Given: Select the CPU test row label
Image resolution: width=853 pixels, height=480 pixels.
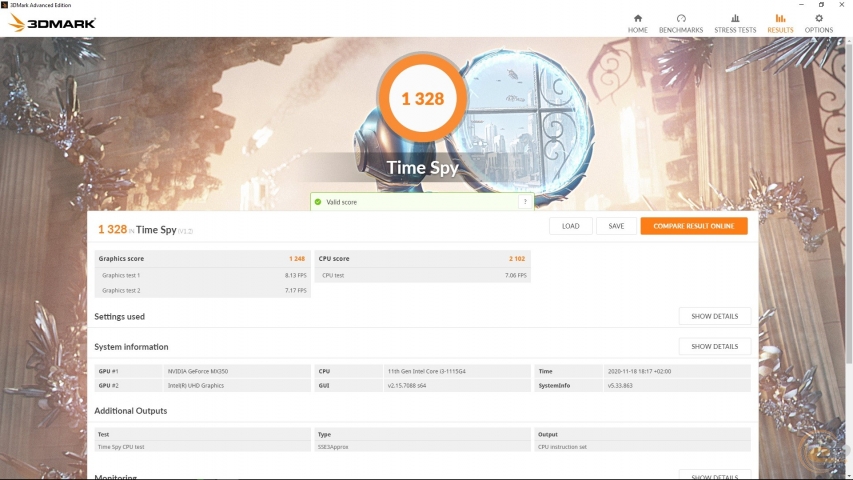Looking at the screenshot, I should tap(333, 275).
